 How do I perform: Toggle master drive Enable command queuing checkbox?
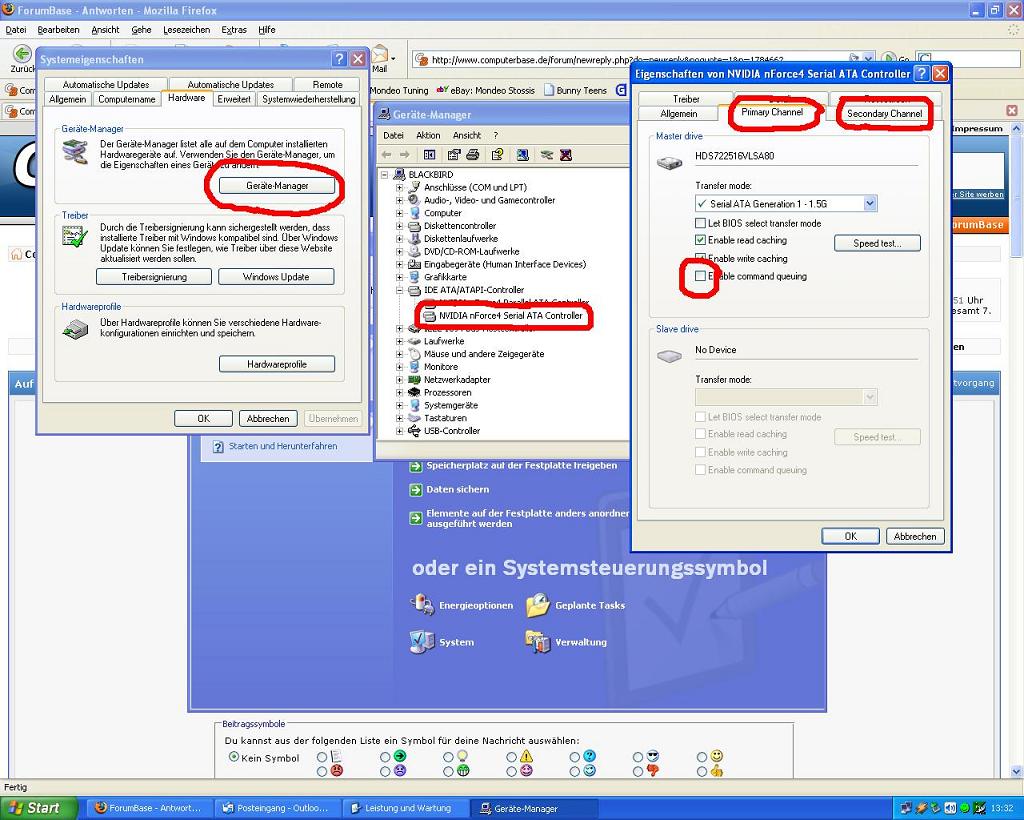[x=701, y=276]
